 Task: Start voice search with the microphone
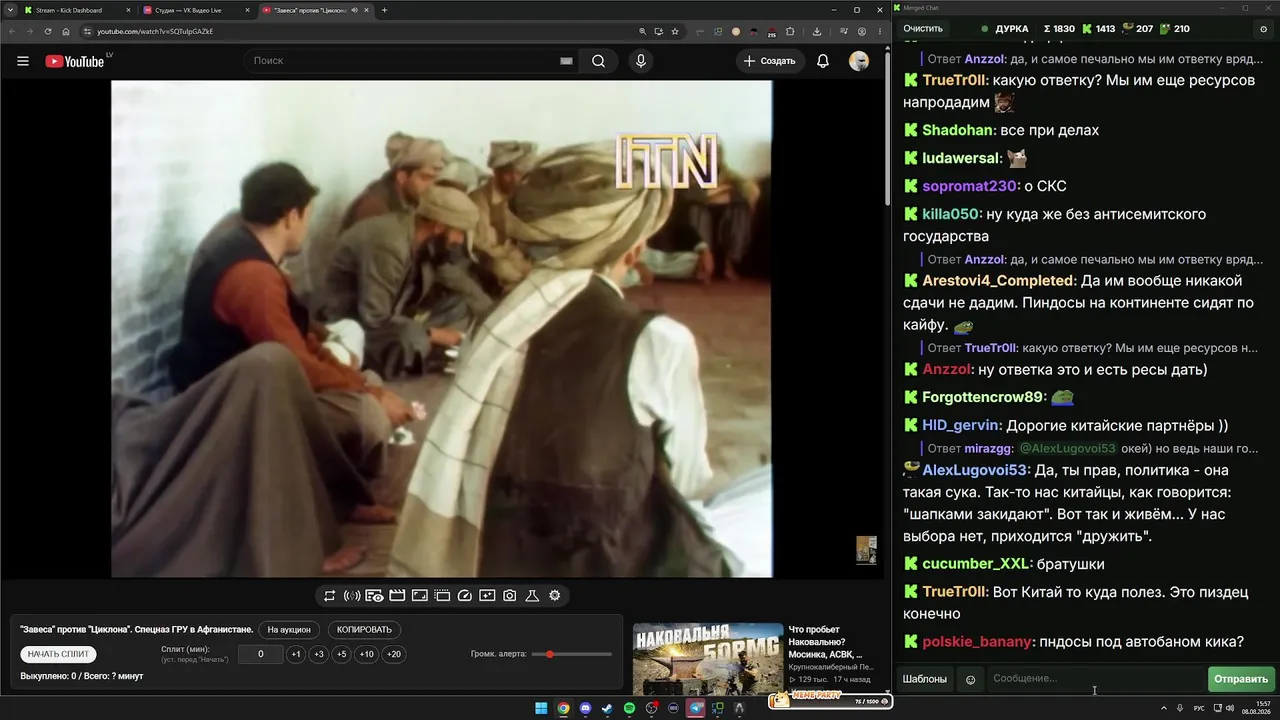[641, 61]
